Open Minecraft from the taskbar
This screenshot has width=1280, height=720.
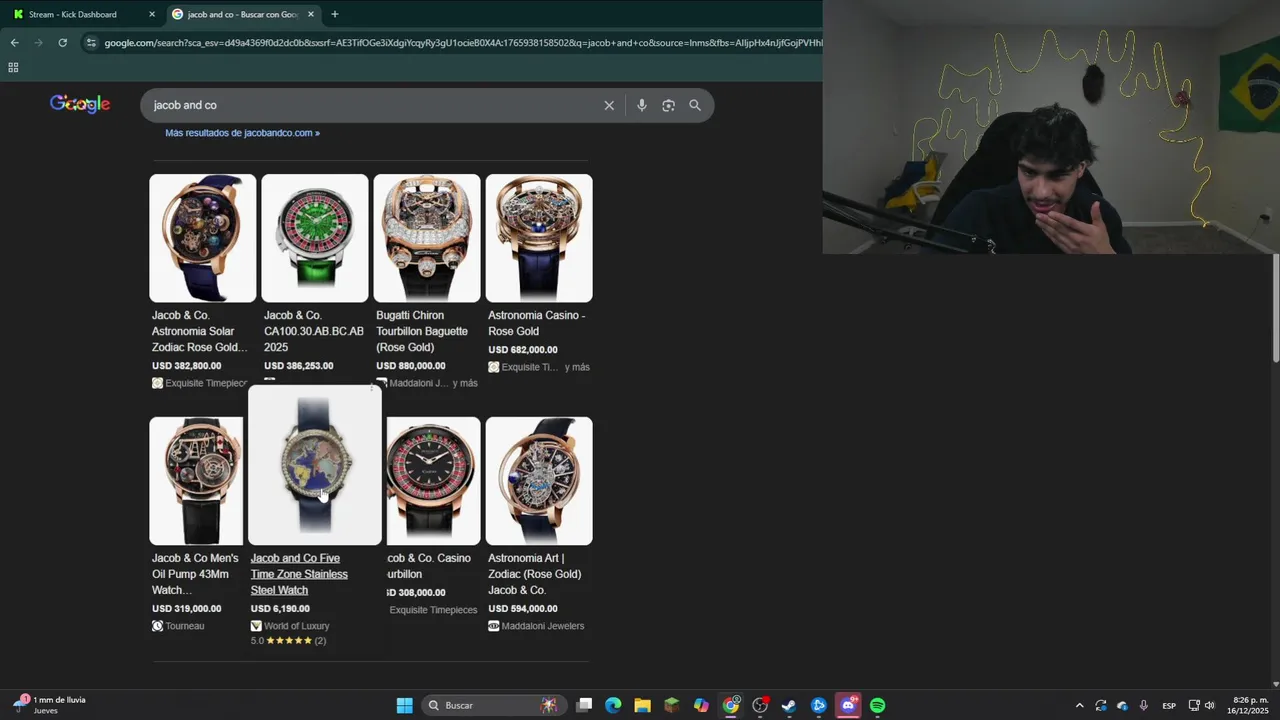click(x=672, y=705)
